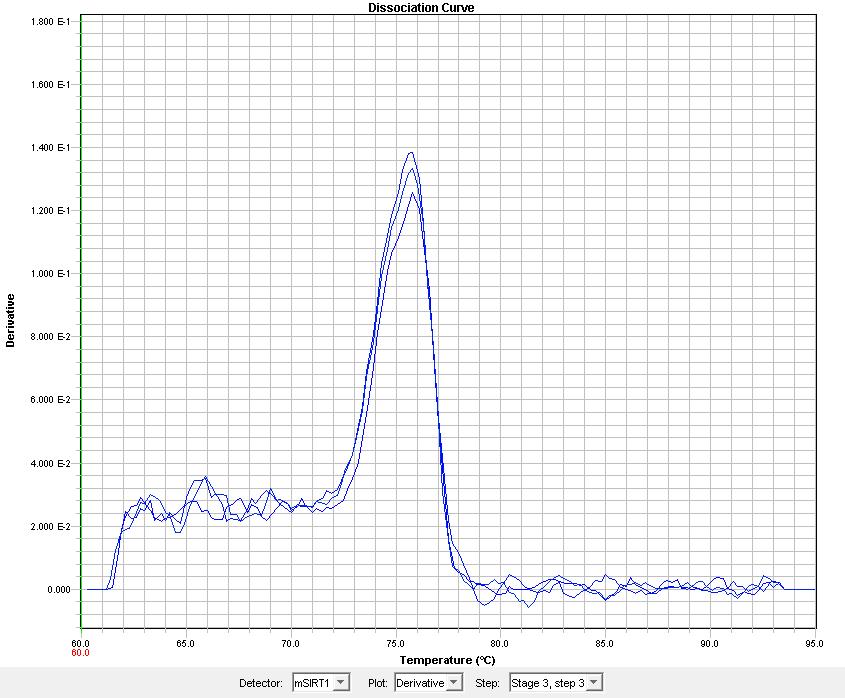Click the 'Dissociation Curve' chart title
Image resolution: width=845 pixels, height=698 pixels.
click(x=421, y=8)
